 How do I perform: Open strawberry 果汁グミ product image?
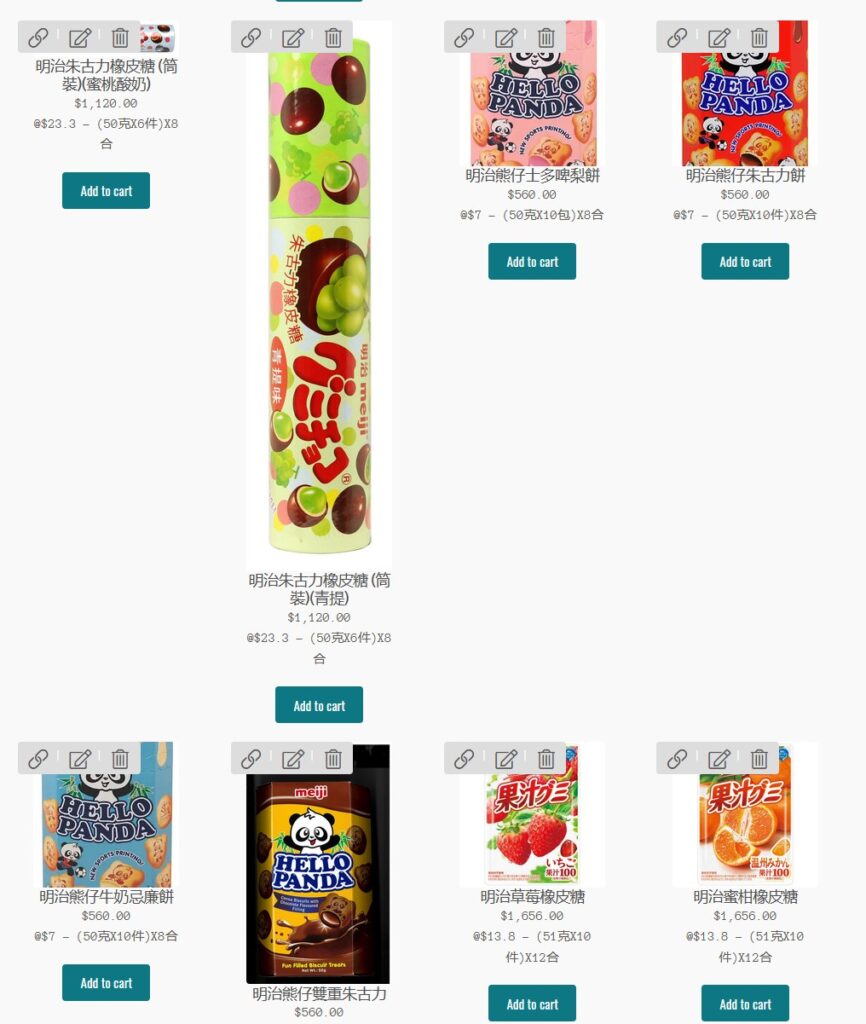[x=532, y=816]
